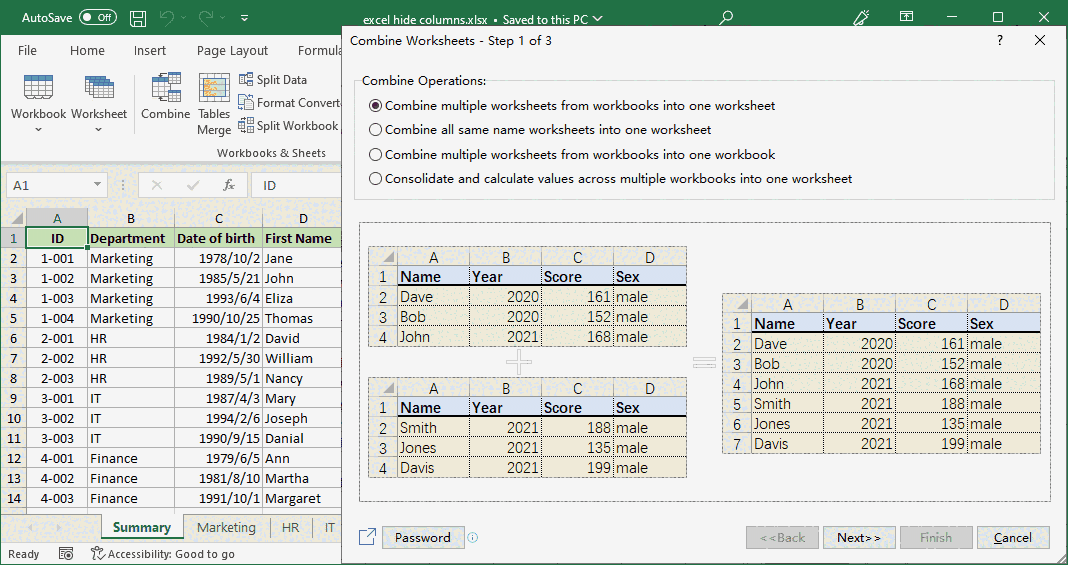Click the Save floppy disk icon
The width and height of the screenshot is (1068, 565).
(138, 18)
